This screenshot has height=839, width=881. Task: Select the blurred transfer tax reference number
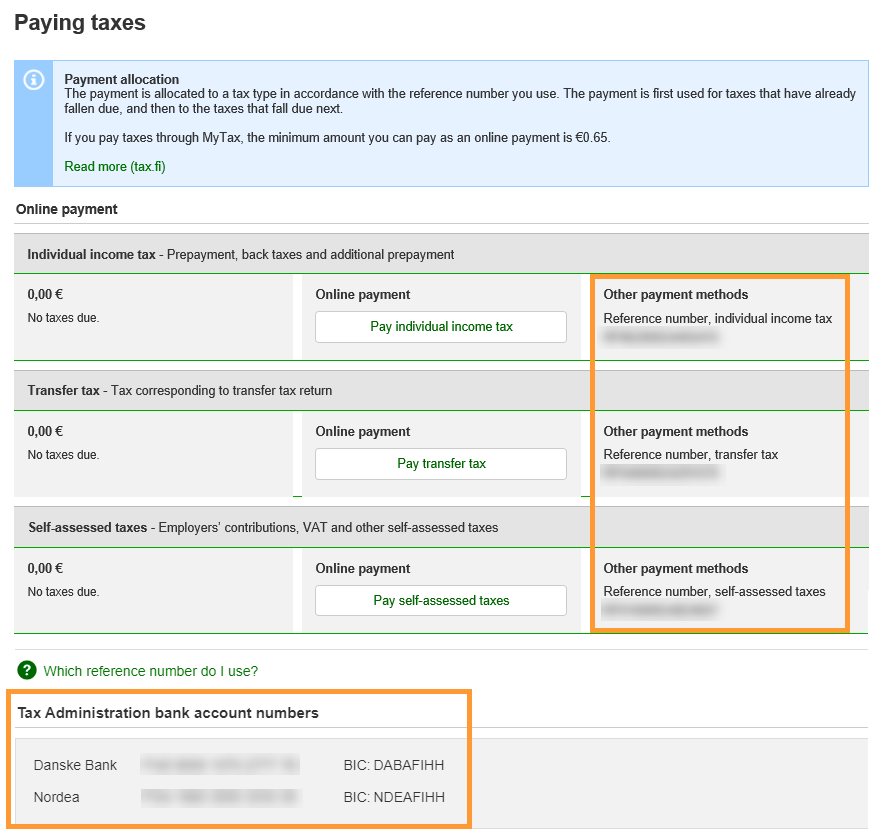(x=660, y=474)
